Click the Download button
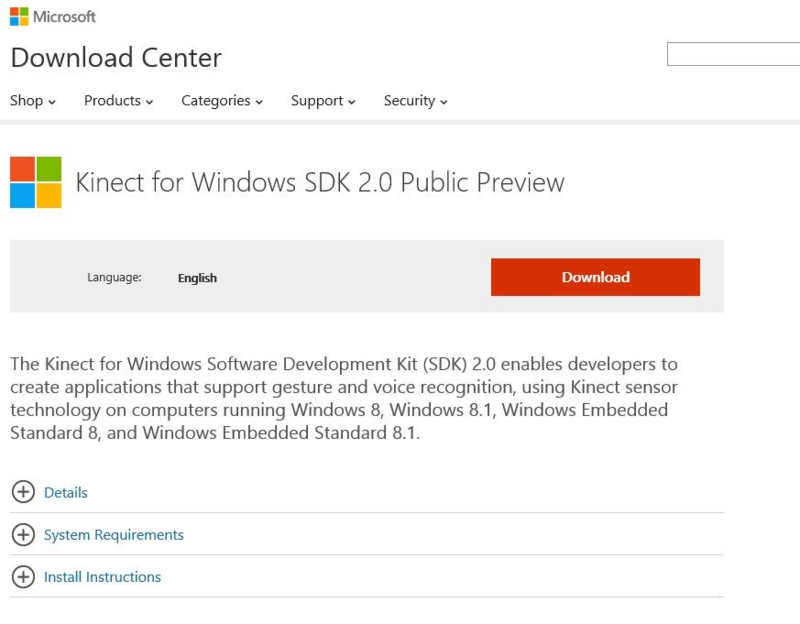Viewport: 800px width, 624px height. 595,277
